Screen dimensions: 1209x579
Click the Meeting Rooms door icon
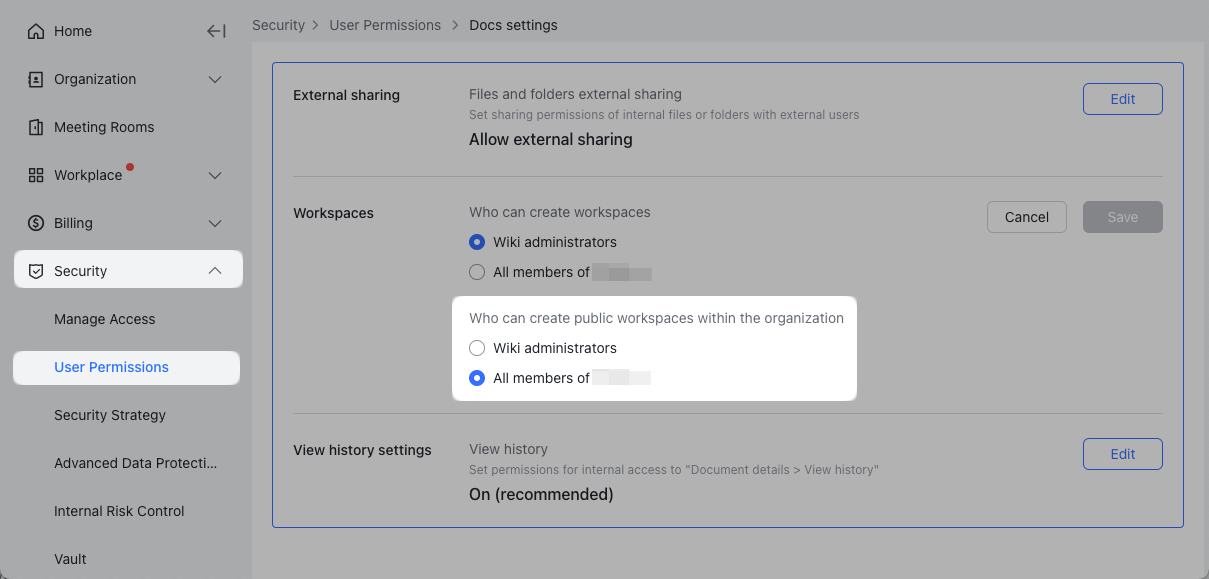click(x=36, y=127)
